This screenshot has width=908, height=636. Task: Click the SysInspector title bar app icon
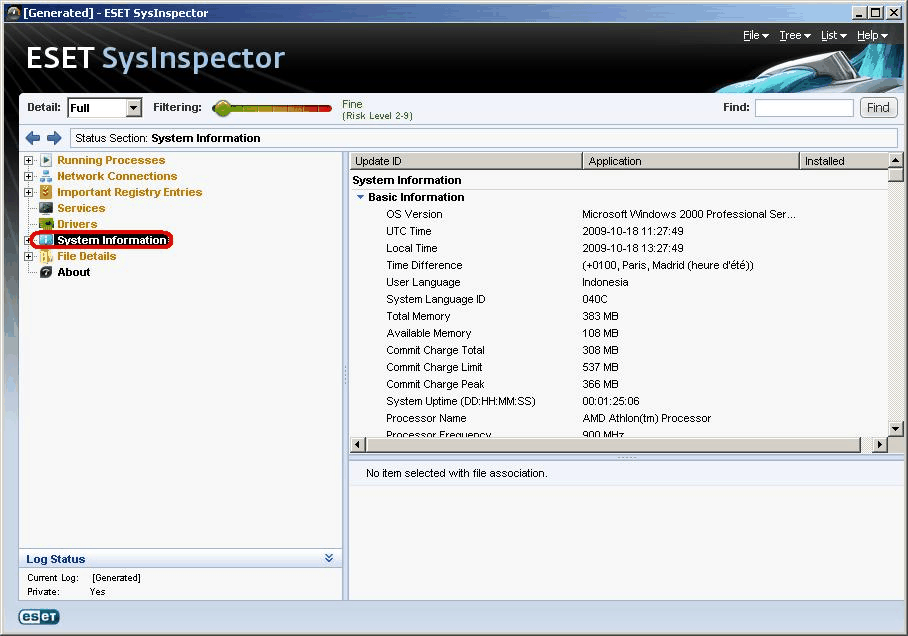[x=13, y=13]
